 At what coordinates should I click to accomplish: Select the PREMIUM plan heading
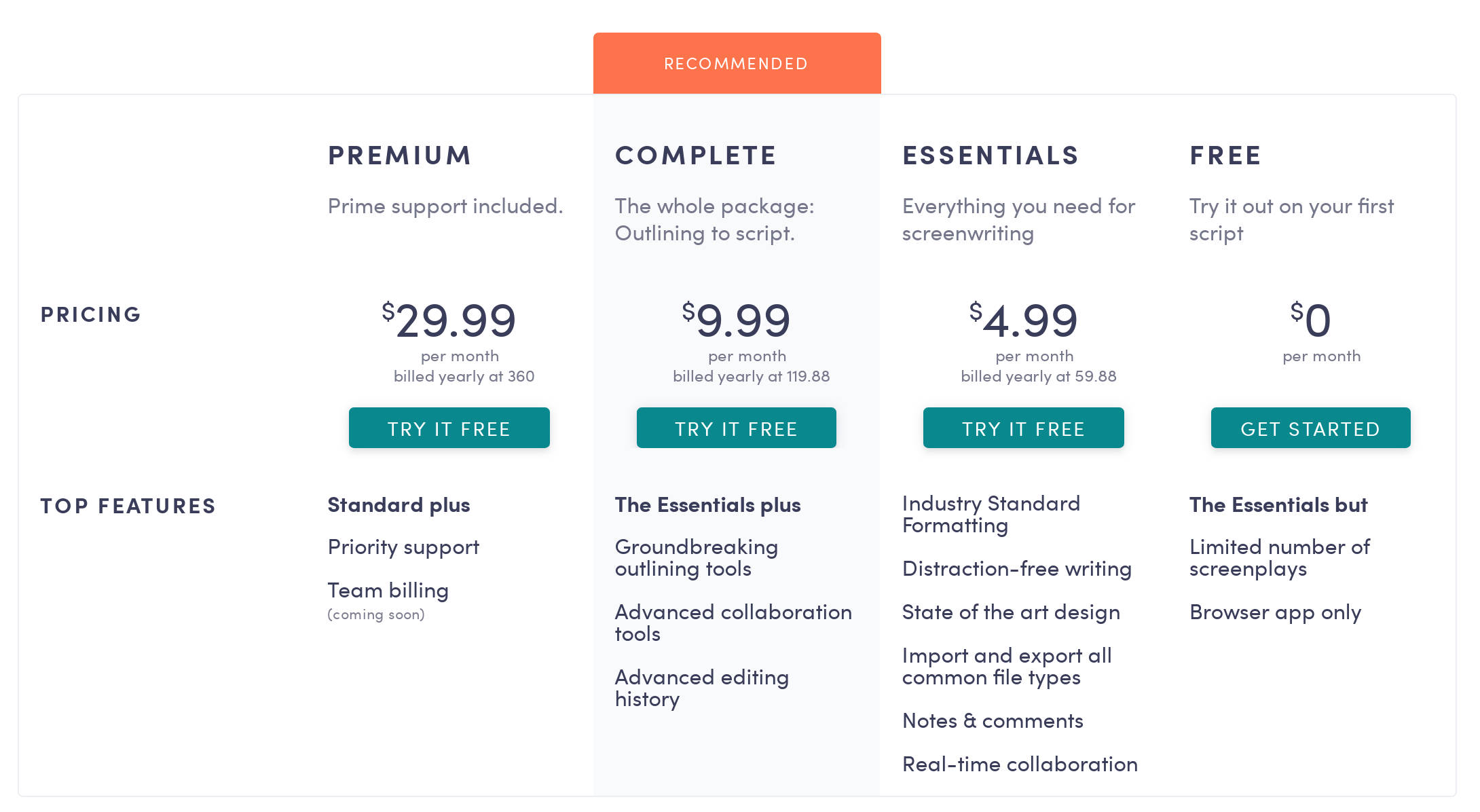pyautogui.click(x=399, y=155)
